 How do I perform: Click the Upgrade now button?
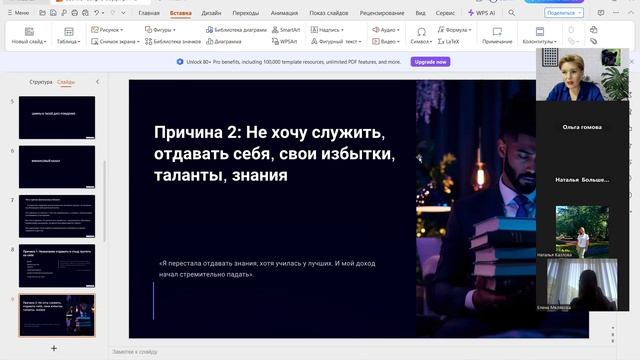pos(430,62)
